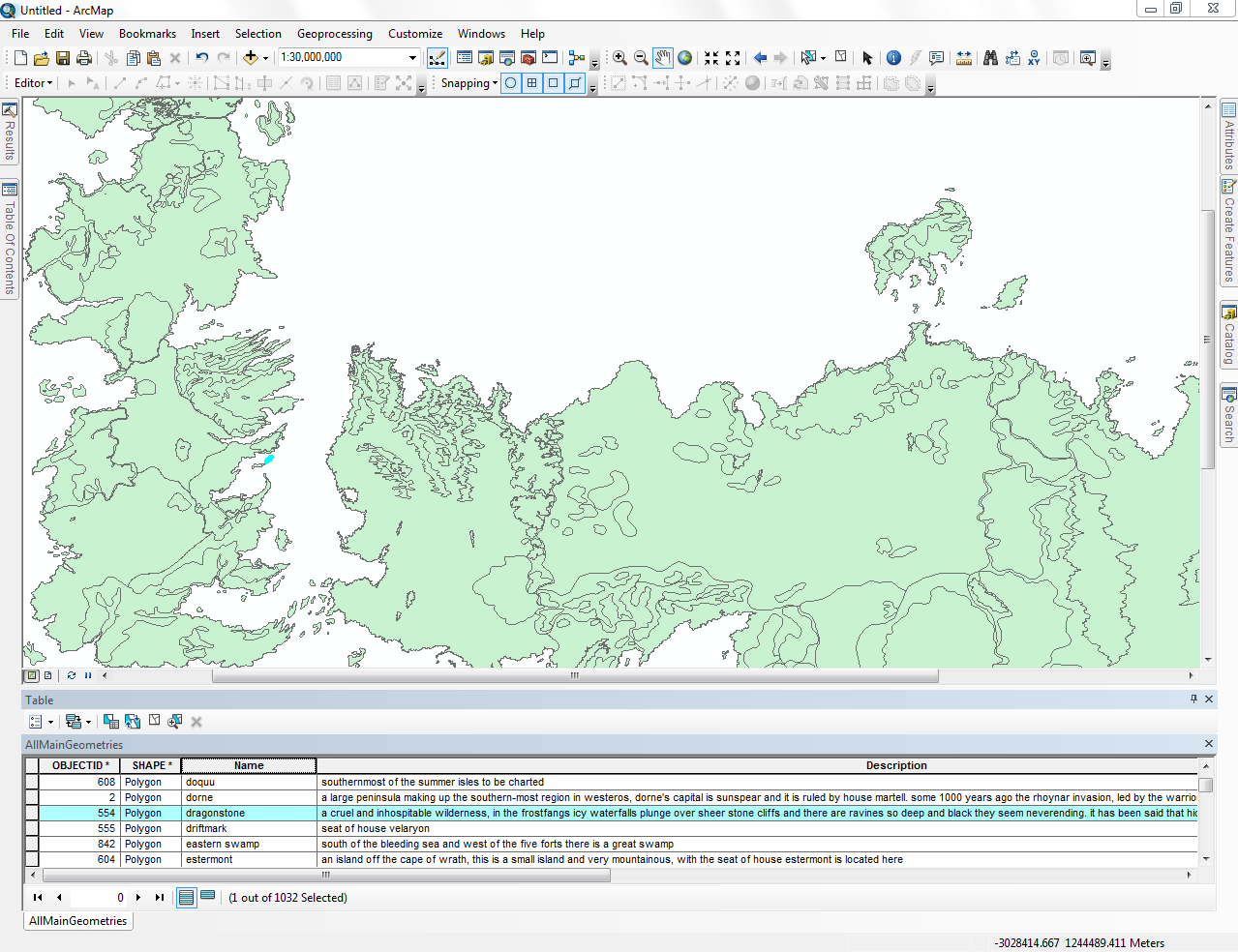Click the current record number field
The height and width of the screenshot is (952, 1238).
pos(100,897)
